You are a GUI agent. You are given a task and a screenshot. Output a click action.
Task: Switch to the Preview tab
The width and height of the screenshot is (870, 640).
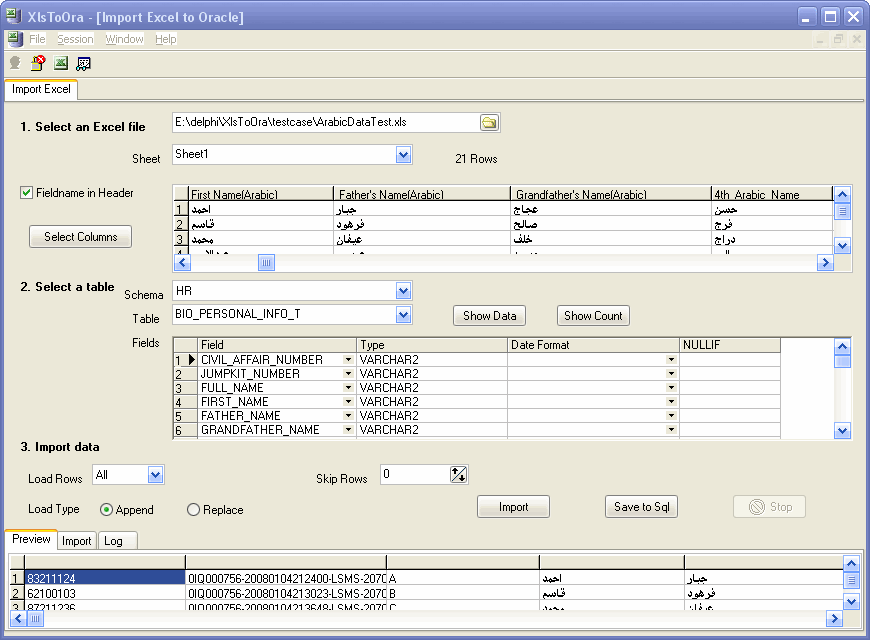click(x=31, y=539)
